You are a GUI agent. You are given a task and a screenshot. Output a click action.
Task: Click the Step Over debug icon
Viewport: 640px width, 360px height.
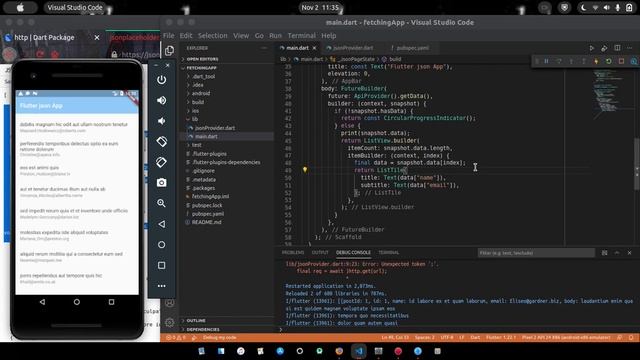(x=559, y=61)
